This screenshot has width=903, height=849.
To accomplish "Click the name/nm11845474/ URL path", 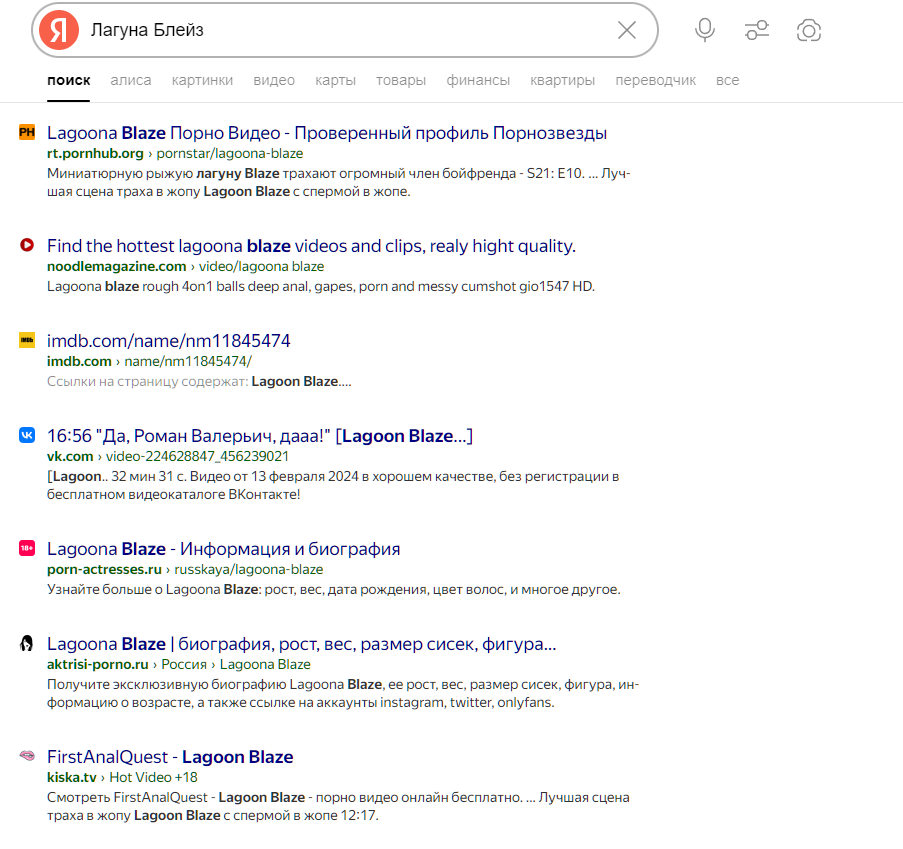I will 188,361.
